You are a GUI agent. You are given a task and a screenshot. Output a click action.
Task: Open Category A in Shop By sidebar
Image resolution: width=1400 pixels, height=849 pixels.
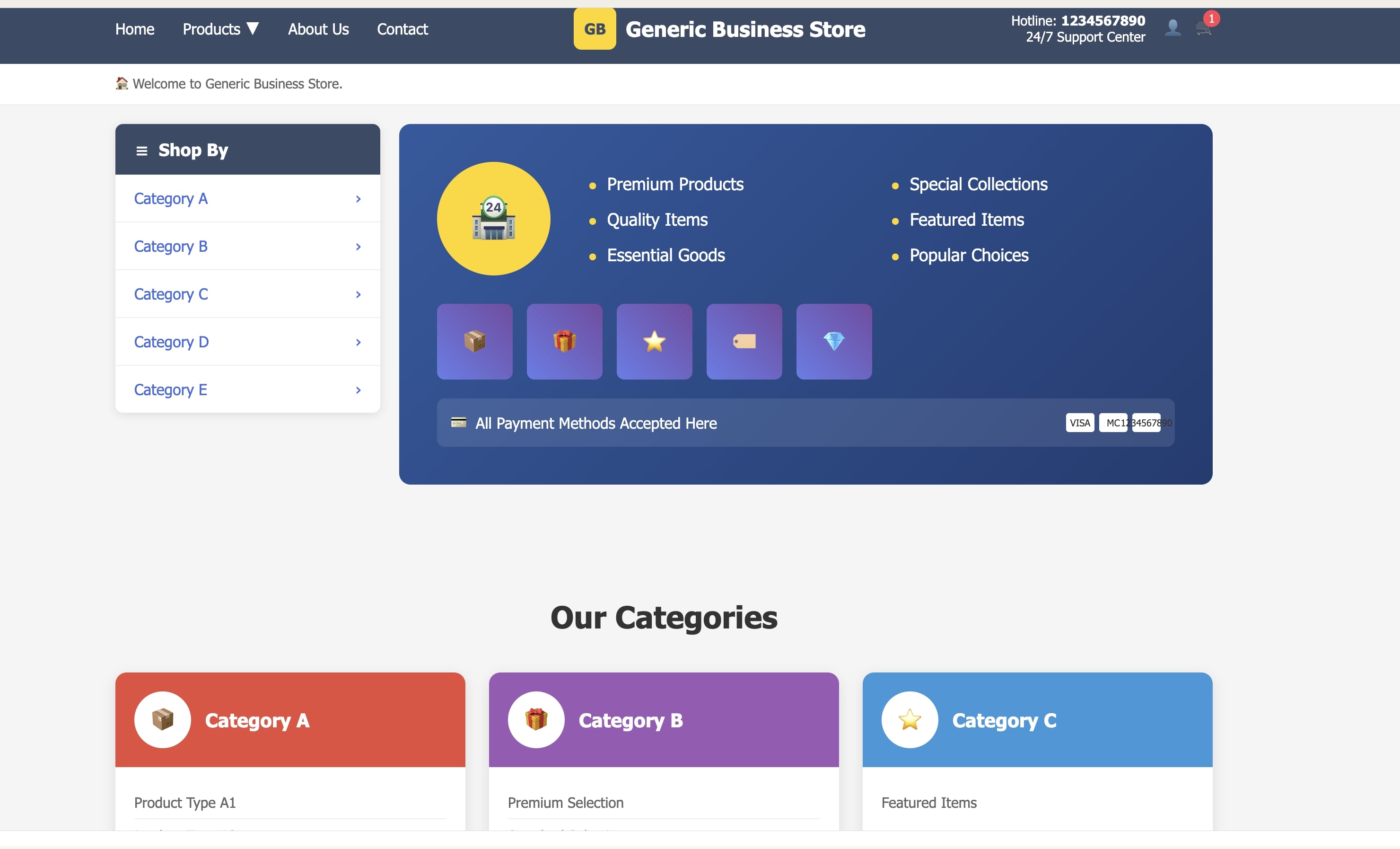click(248, 198)
